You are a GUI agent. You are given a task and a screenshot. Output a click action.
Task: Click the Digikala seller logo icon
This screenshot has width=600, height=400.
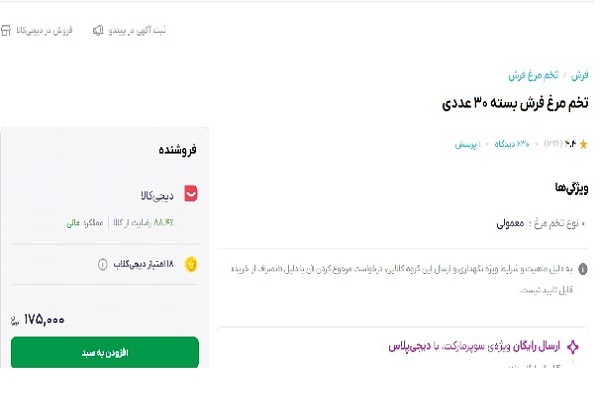[x=191, y=195]
